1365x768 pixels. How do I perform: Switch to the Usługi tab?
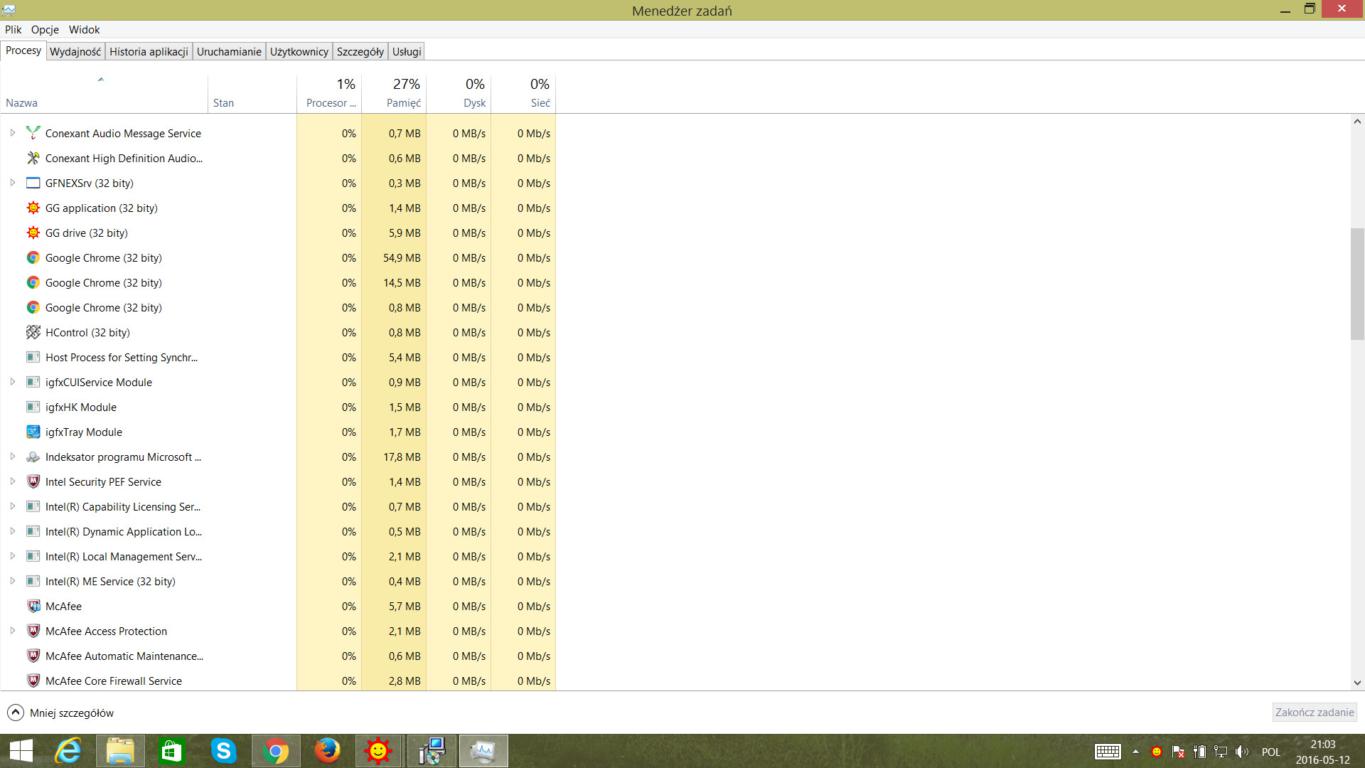(x=406, y=51)
